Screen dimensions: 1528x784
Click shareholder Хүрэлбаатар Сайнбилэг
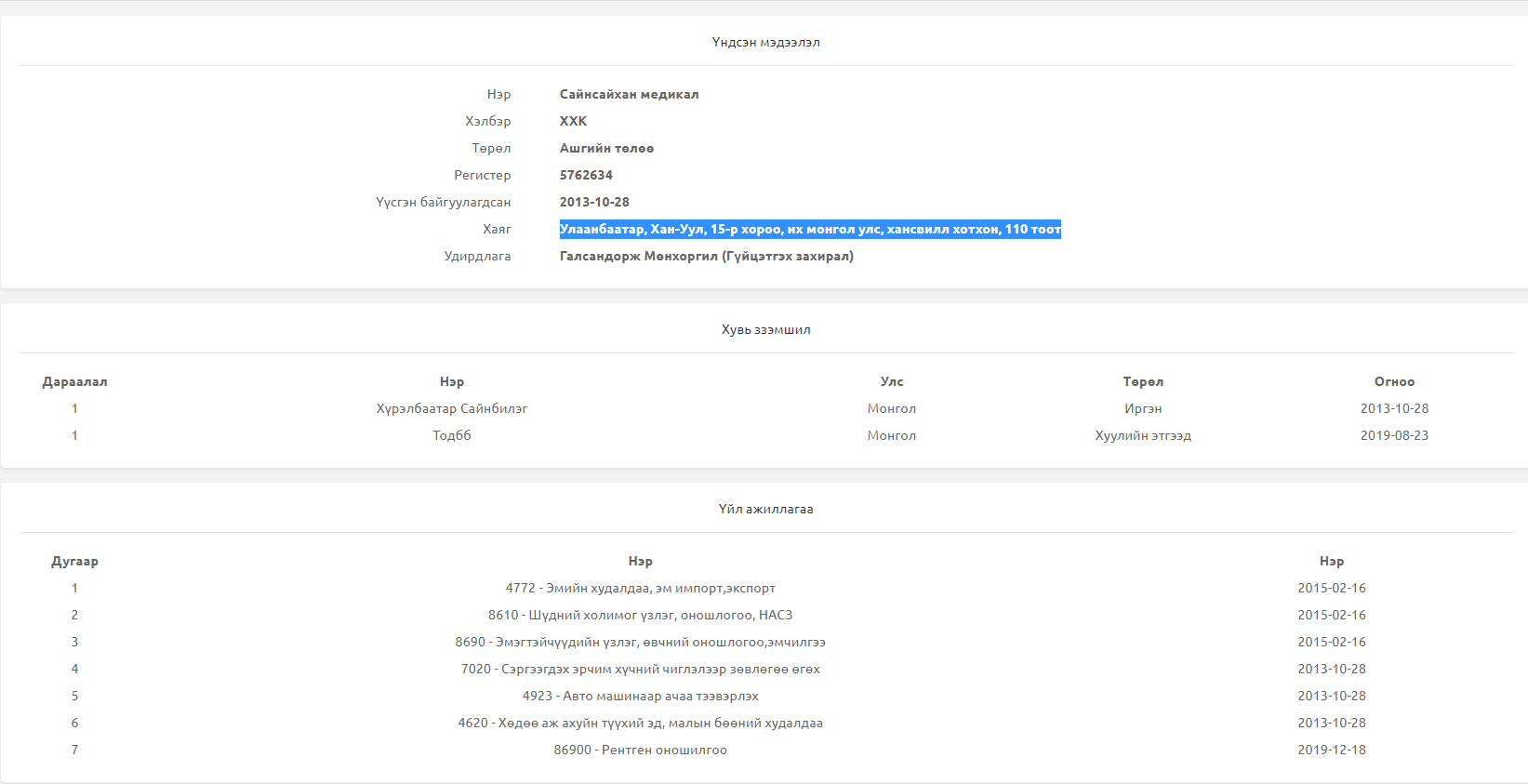[x=451, y=408]
